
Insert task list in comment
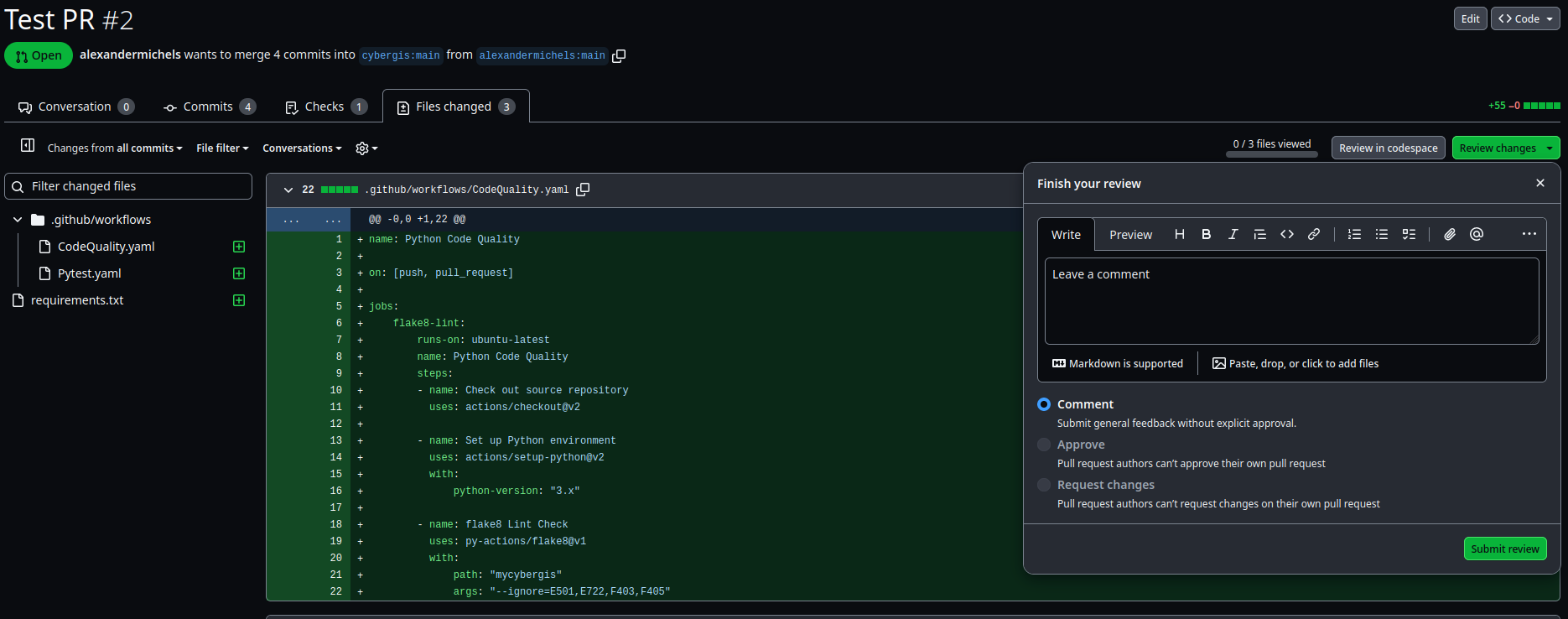(x=1409, y=234)
